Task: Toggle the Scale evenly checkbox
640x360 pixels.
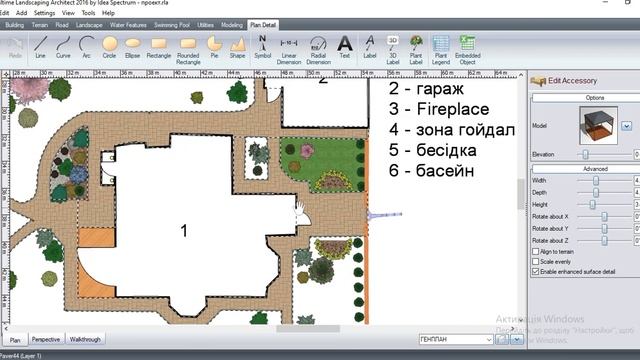Action: [536, 261]
